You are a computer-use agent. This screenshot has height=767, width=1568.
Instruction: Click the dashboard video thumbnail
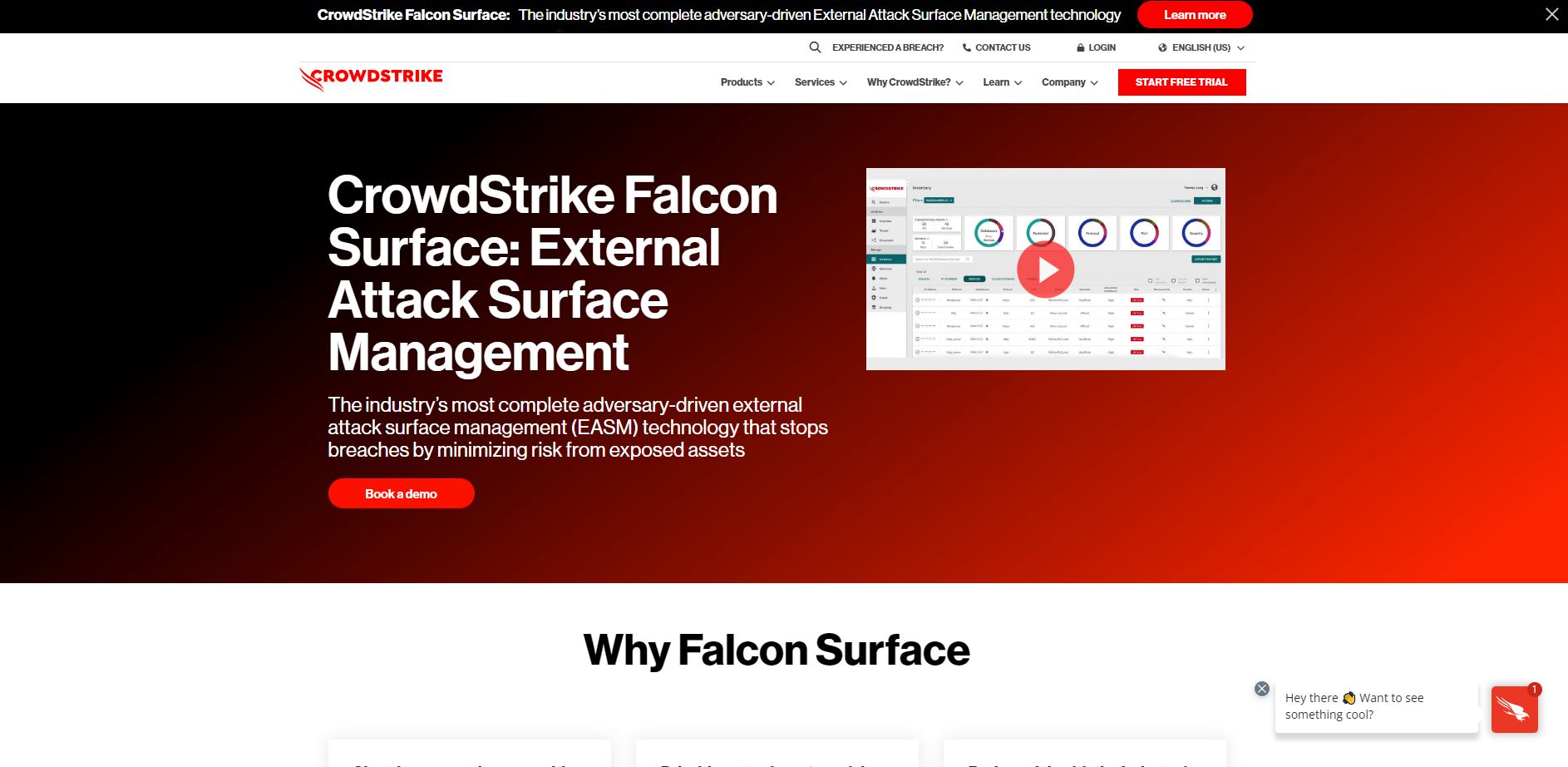click(x=1046, y=269)
